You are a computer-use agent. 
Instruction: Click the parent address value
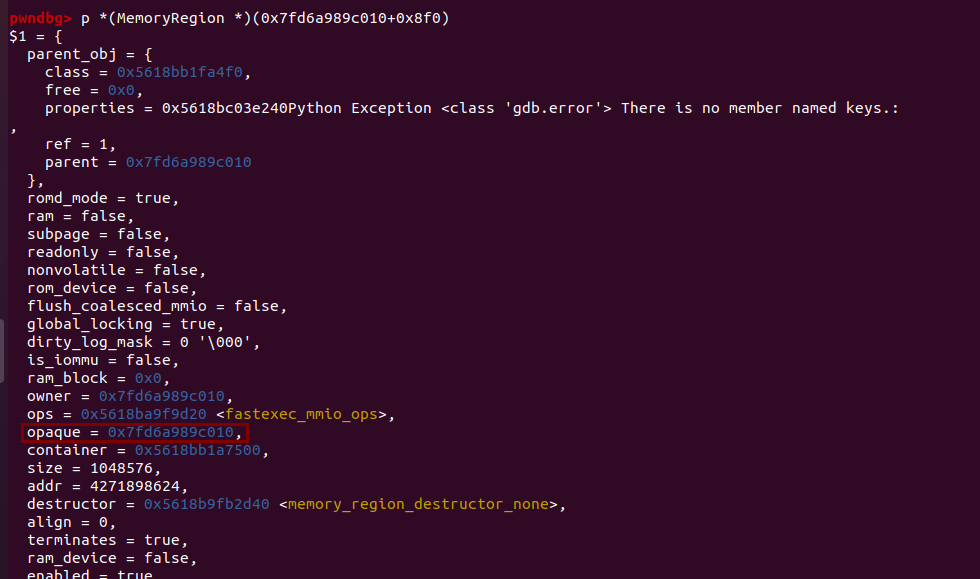(189, 162)
